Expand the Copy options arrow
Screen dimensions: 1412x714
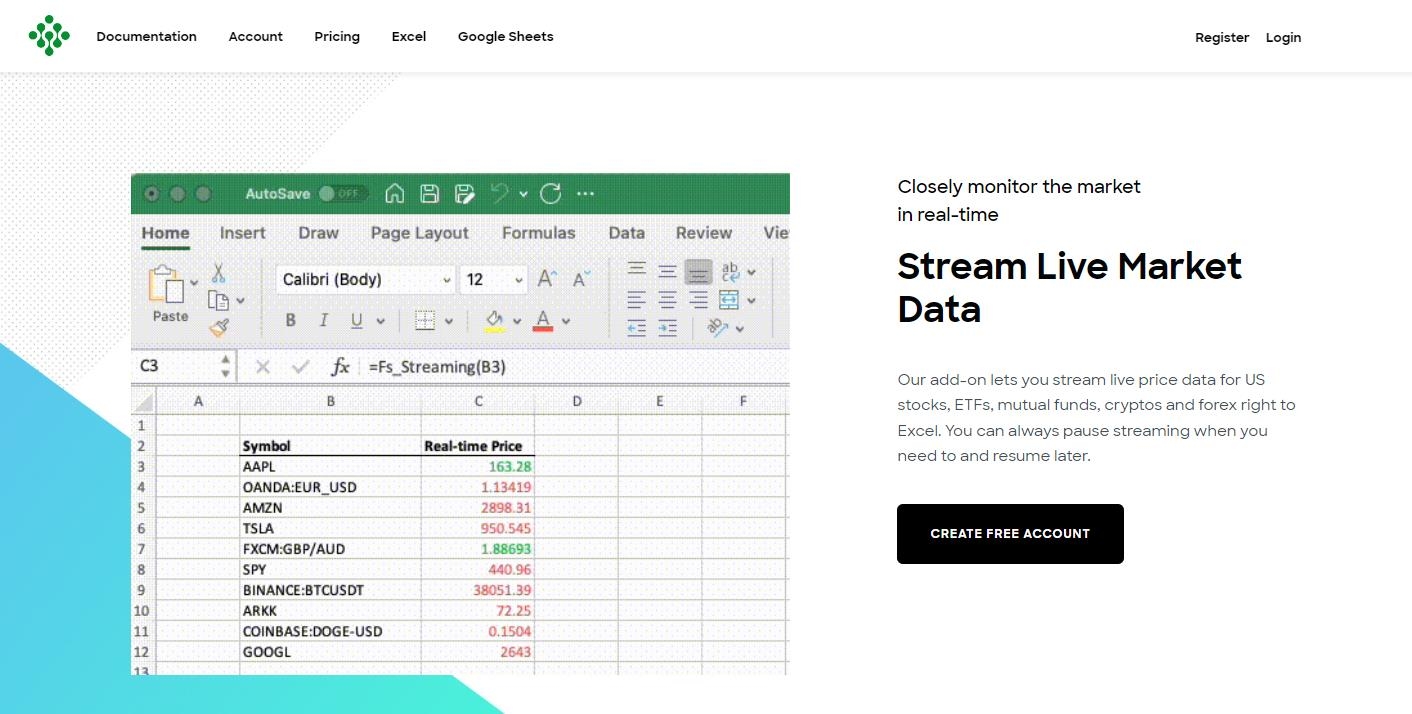(x=240, y=300)
